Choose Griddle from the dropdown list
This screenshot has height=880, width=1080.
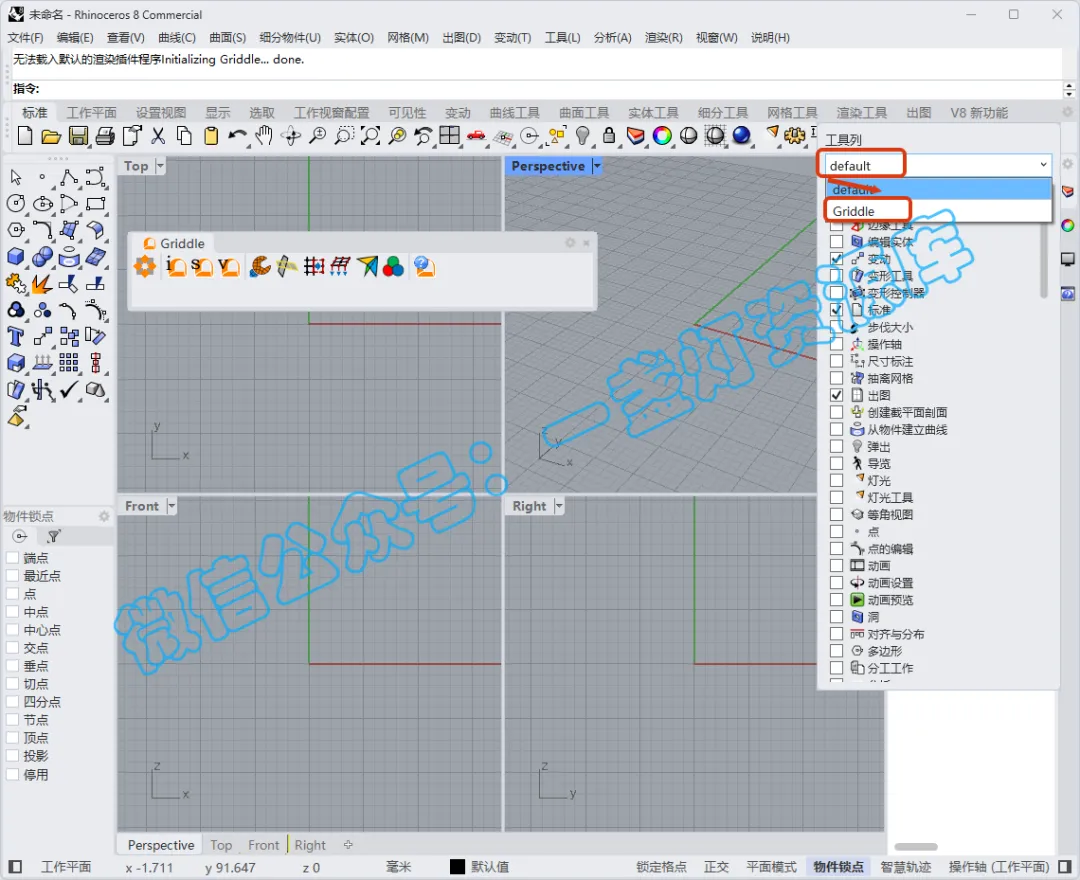pos(938,211)
